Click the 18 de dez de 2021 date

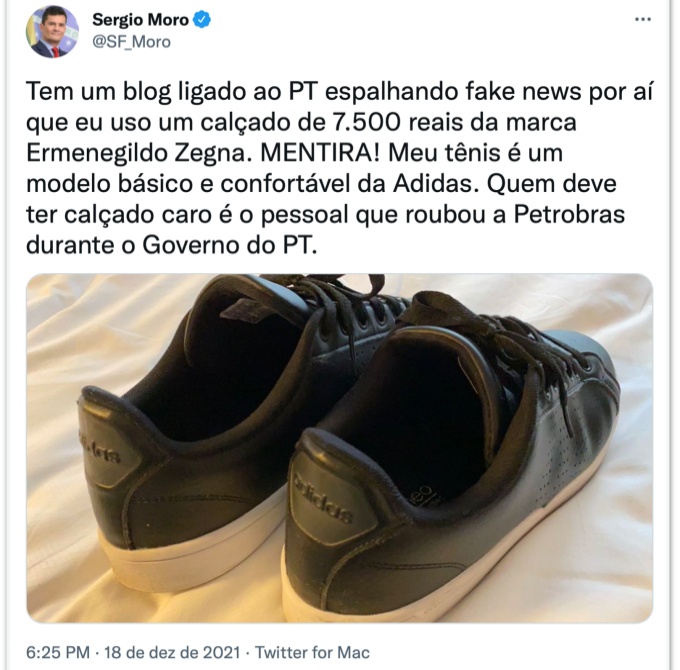pos(172,652)
